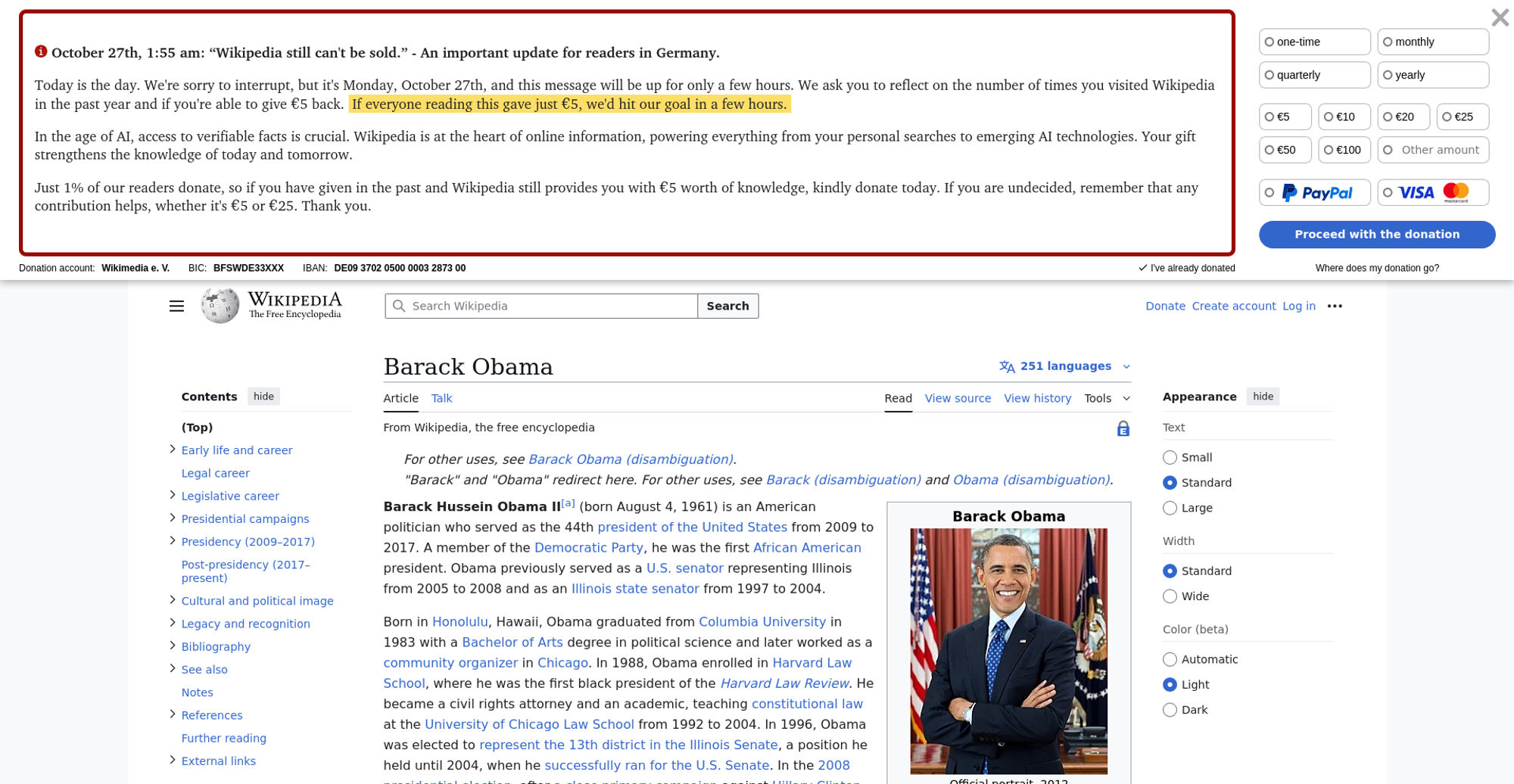Switch to the Talk tab

(x=441, y=398)
